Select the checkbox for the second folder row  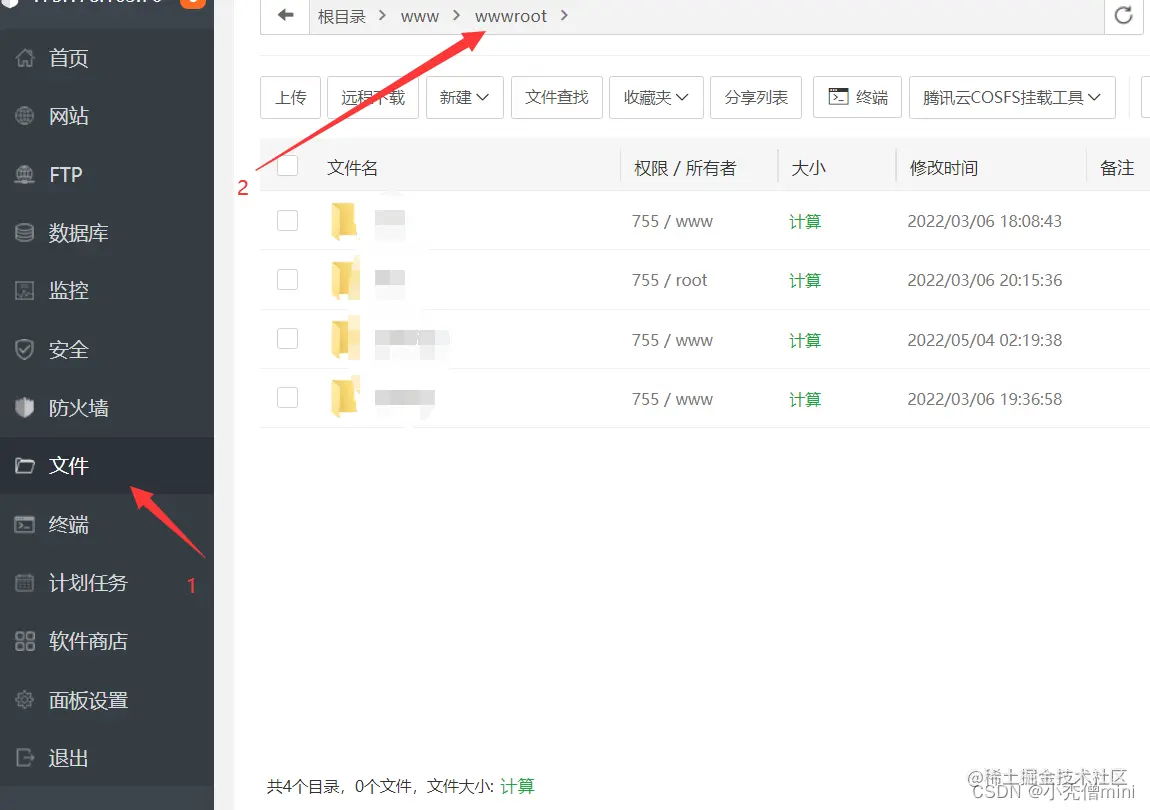click(287, 280)
